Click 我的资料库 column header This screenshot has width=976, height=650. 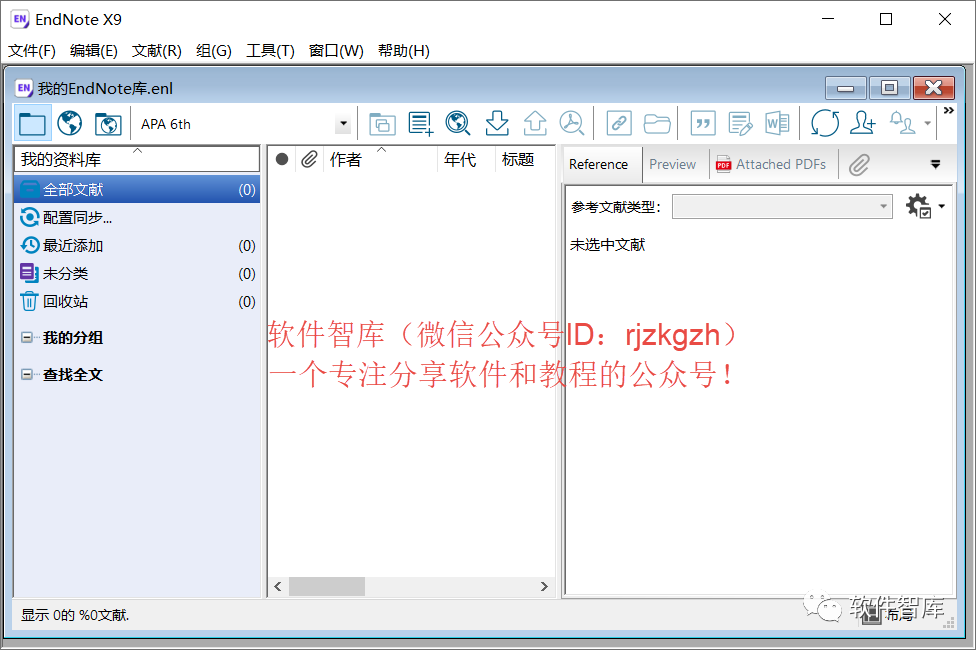click(136, 159)
